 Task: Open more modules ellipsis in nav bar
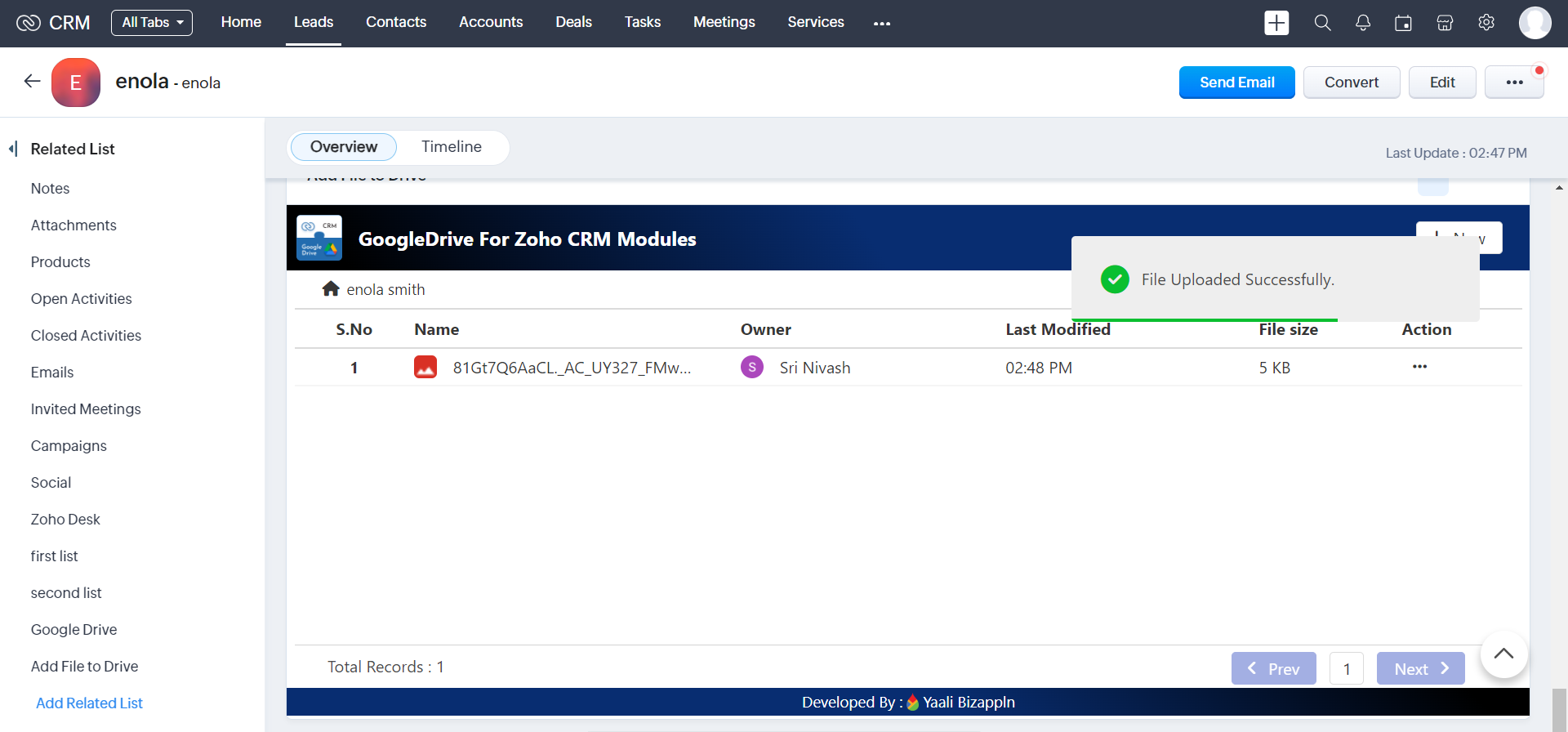pyautogui.click(x=882, y=24)
